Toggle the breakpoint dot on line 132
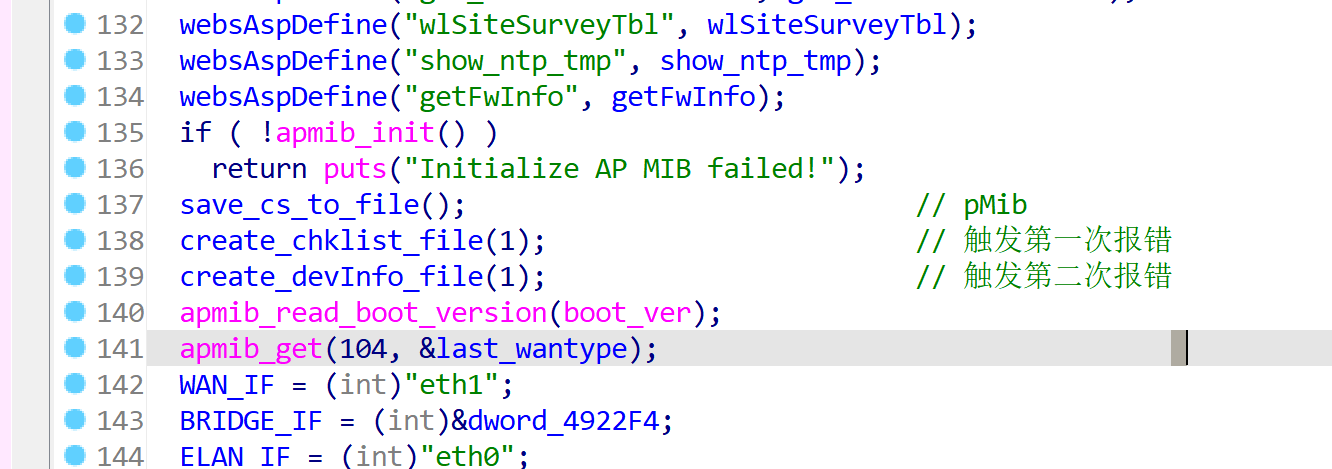This screenshot has height=469, width=1332. pyautogui.click(x=74, y=24)
